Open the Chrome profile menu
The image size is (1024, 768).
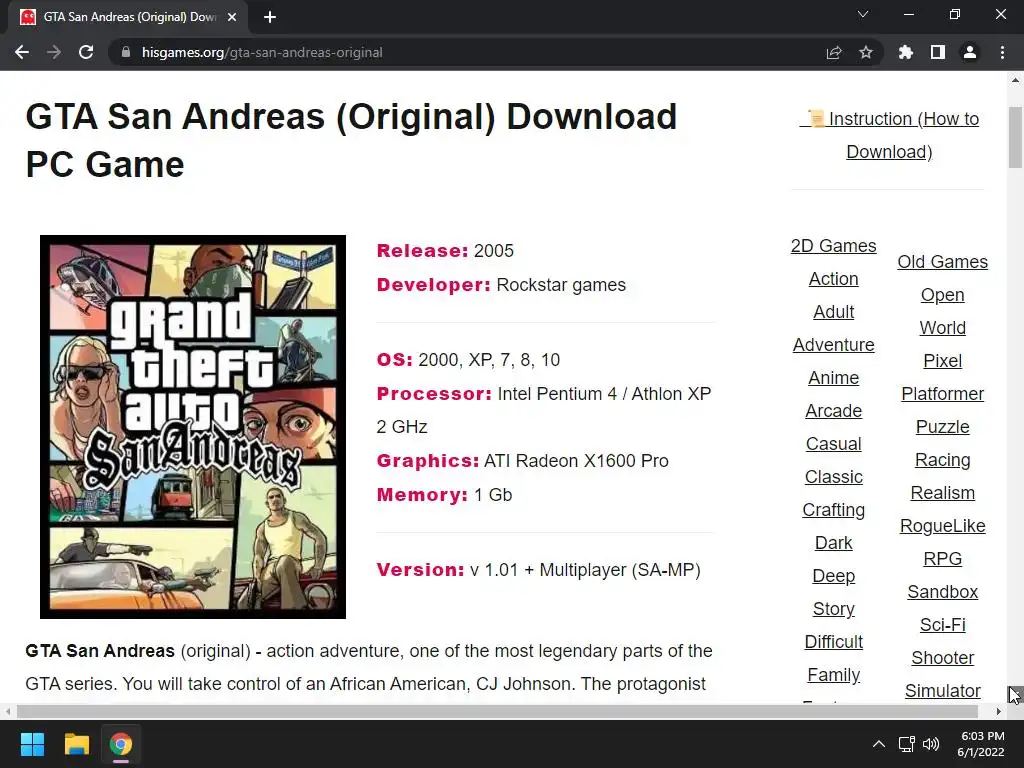click(970, 52)
